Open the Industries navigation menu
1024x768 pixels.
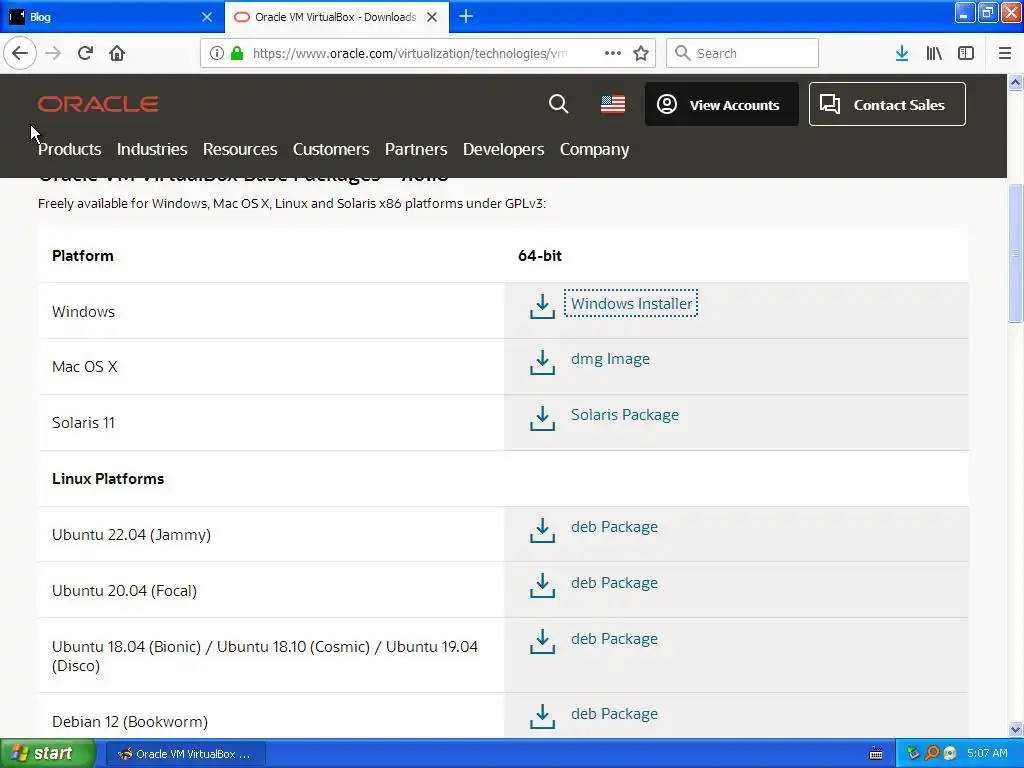[x=152, y=149]
